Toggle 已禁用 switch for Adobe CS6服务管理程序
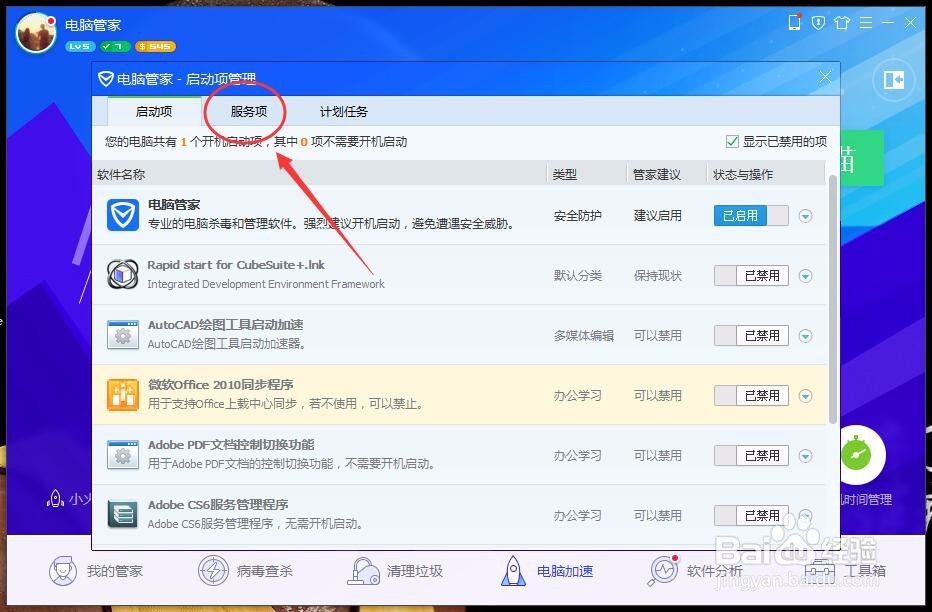932x612 pixels. click(x=751, y=516)
